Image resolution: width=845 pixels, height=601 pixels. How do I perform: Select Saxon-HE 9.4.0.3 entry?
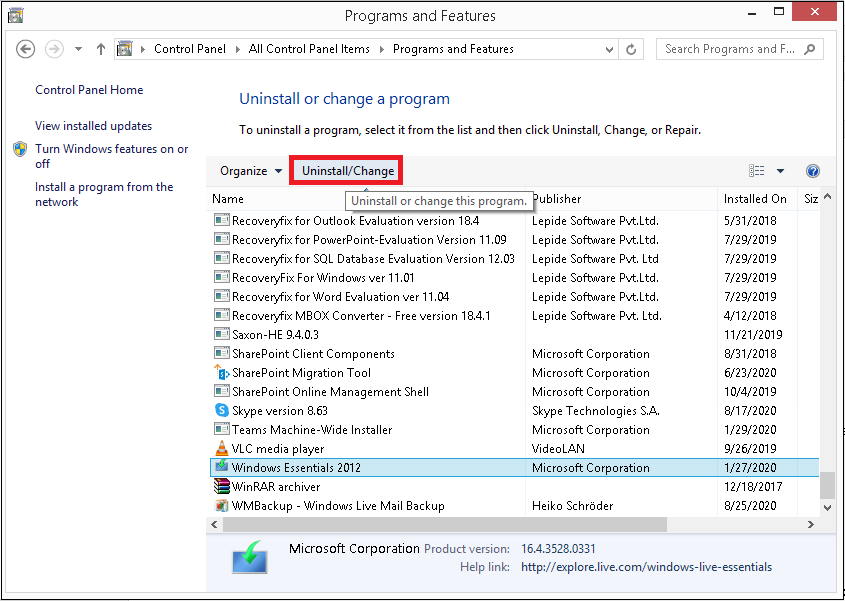[x=275, y=335]
